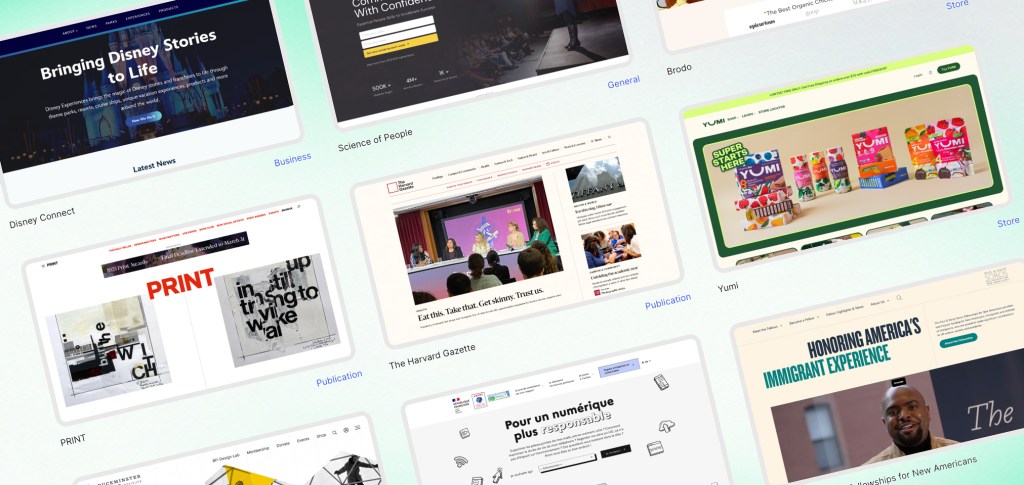Click The Harvard Gazette logo icon

394,187
